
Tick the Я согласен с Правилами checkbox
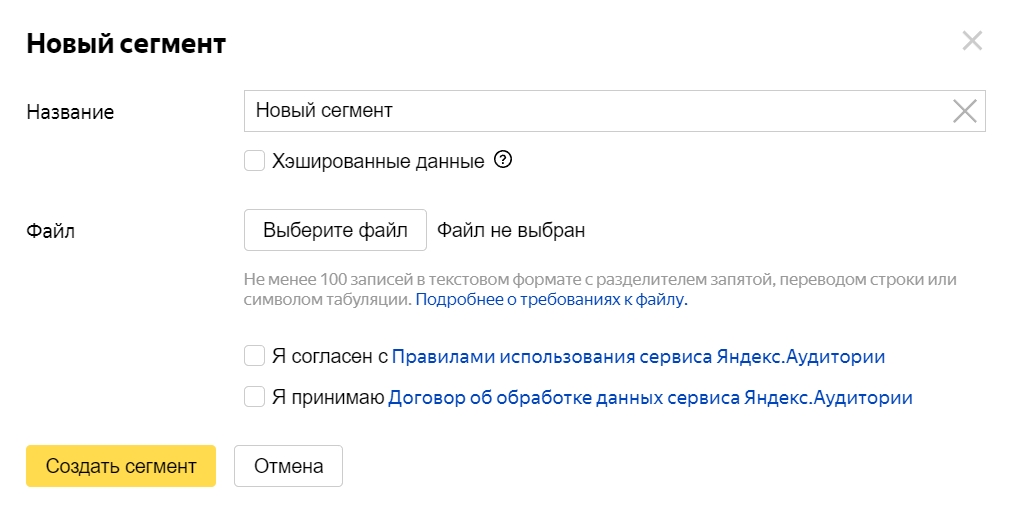(x=255, y=356)
